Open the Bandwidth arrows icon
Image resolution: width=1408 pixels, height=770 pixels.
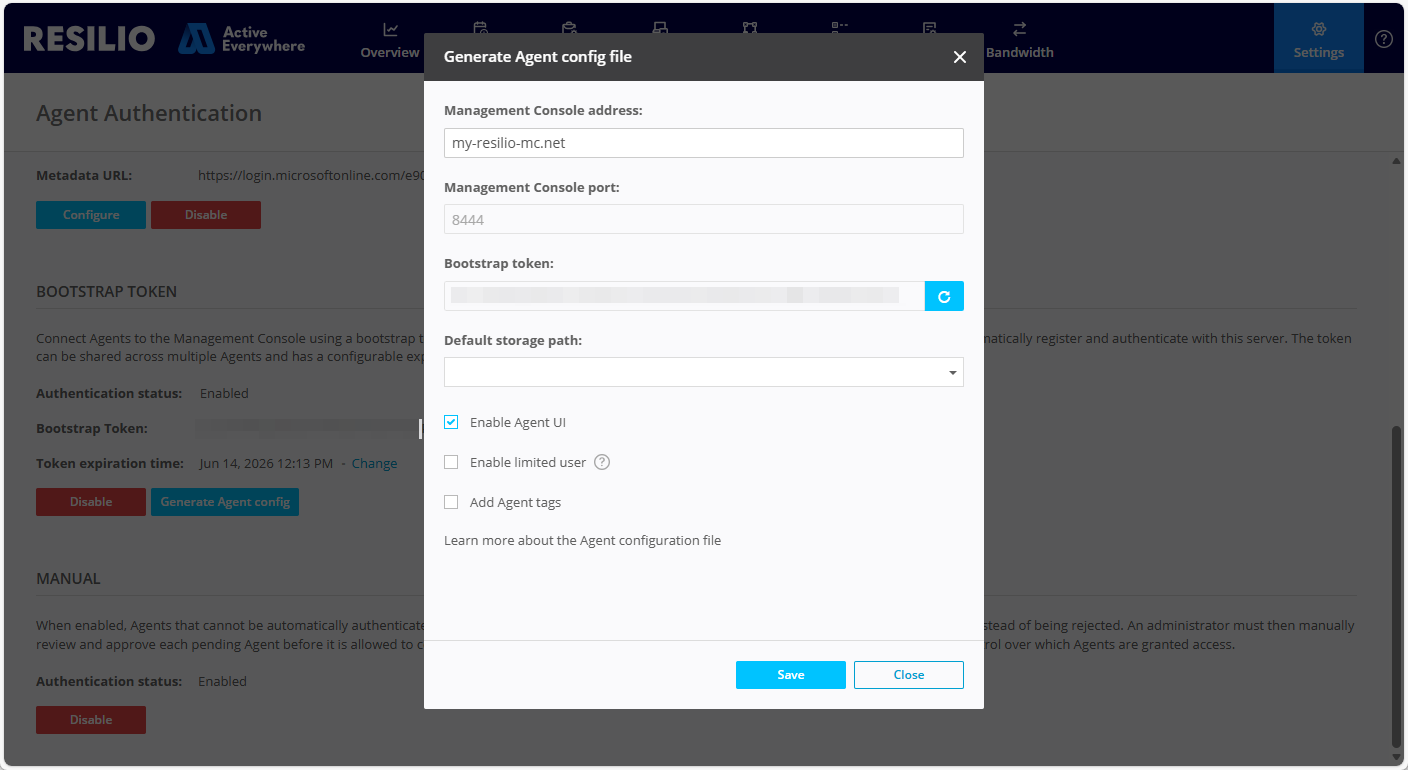click(x=1019, y=29)
